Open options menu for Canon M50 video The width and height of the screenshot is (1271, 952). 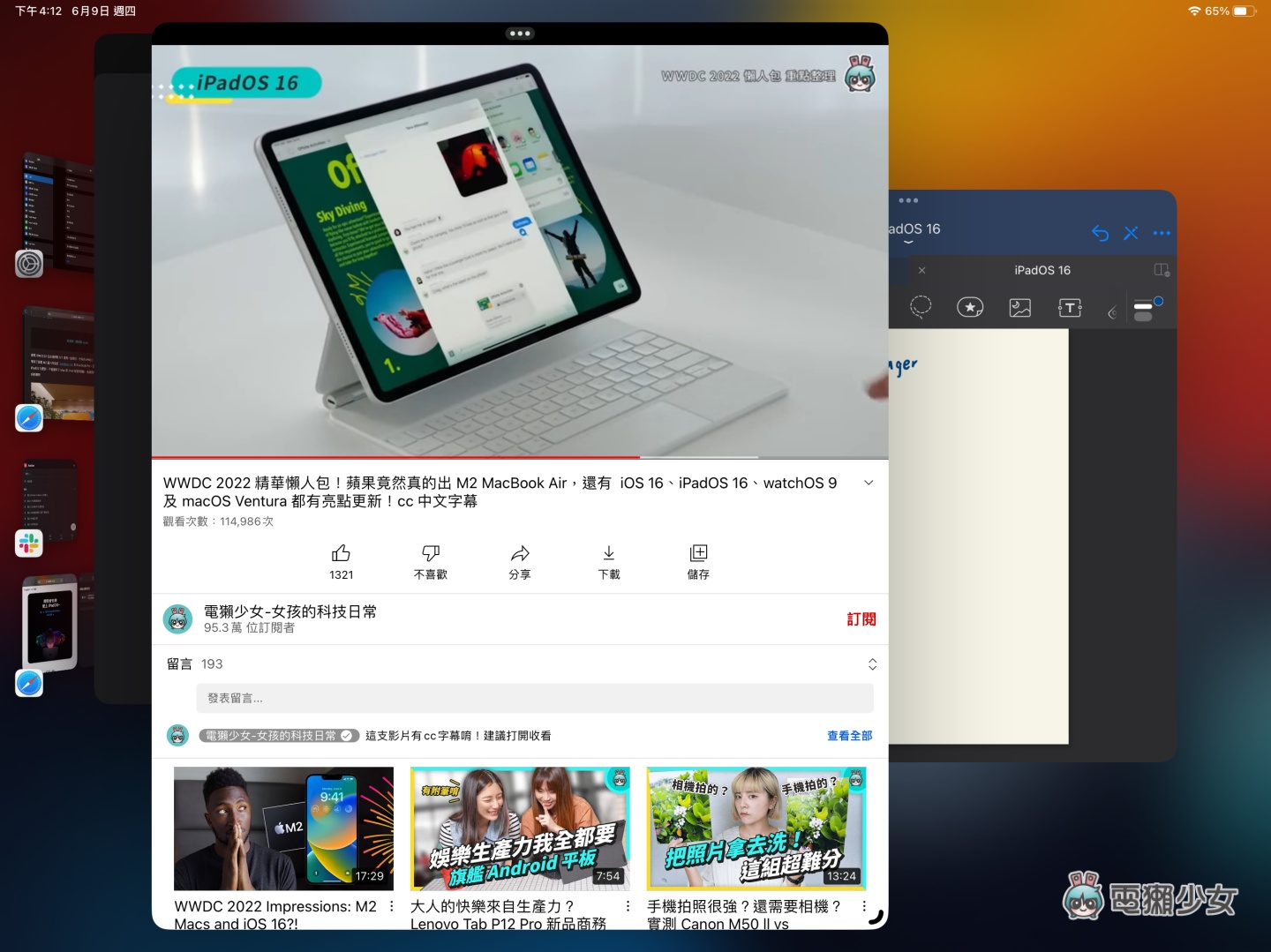pyautogui.click(x=864, y=906)
